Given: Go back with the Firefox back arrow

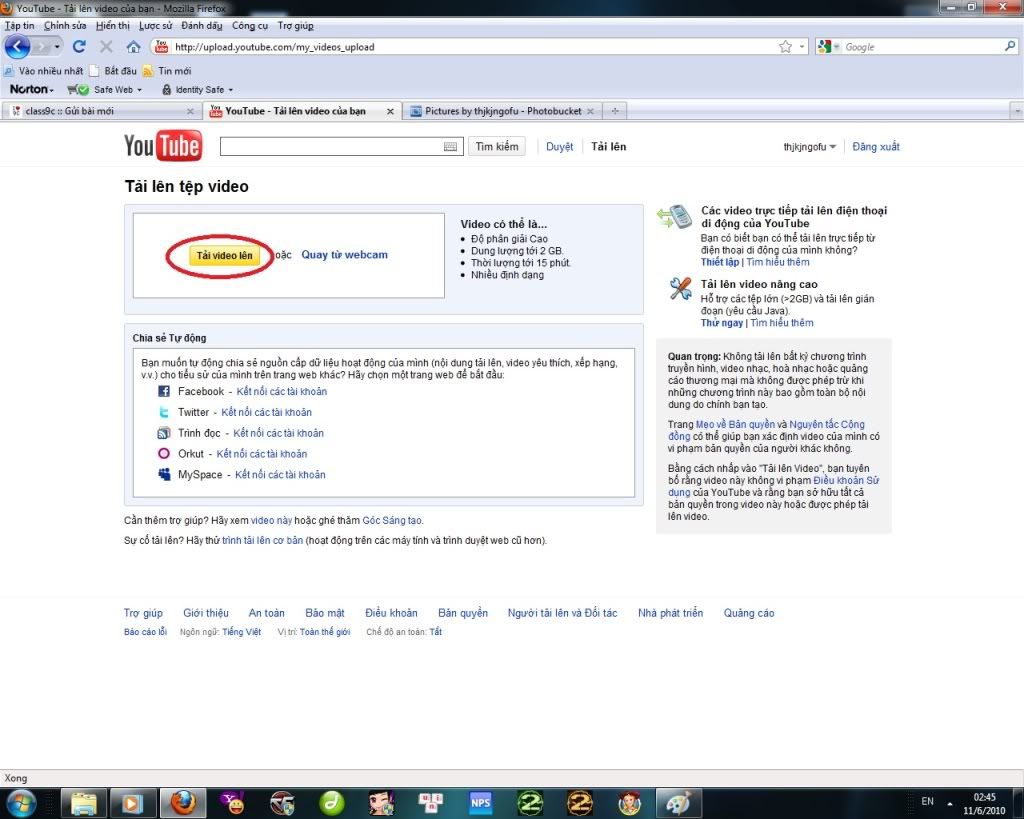Looking at the screenshot, I should click(18, 47).
